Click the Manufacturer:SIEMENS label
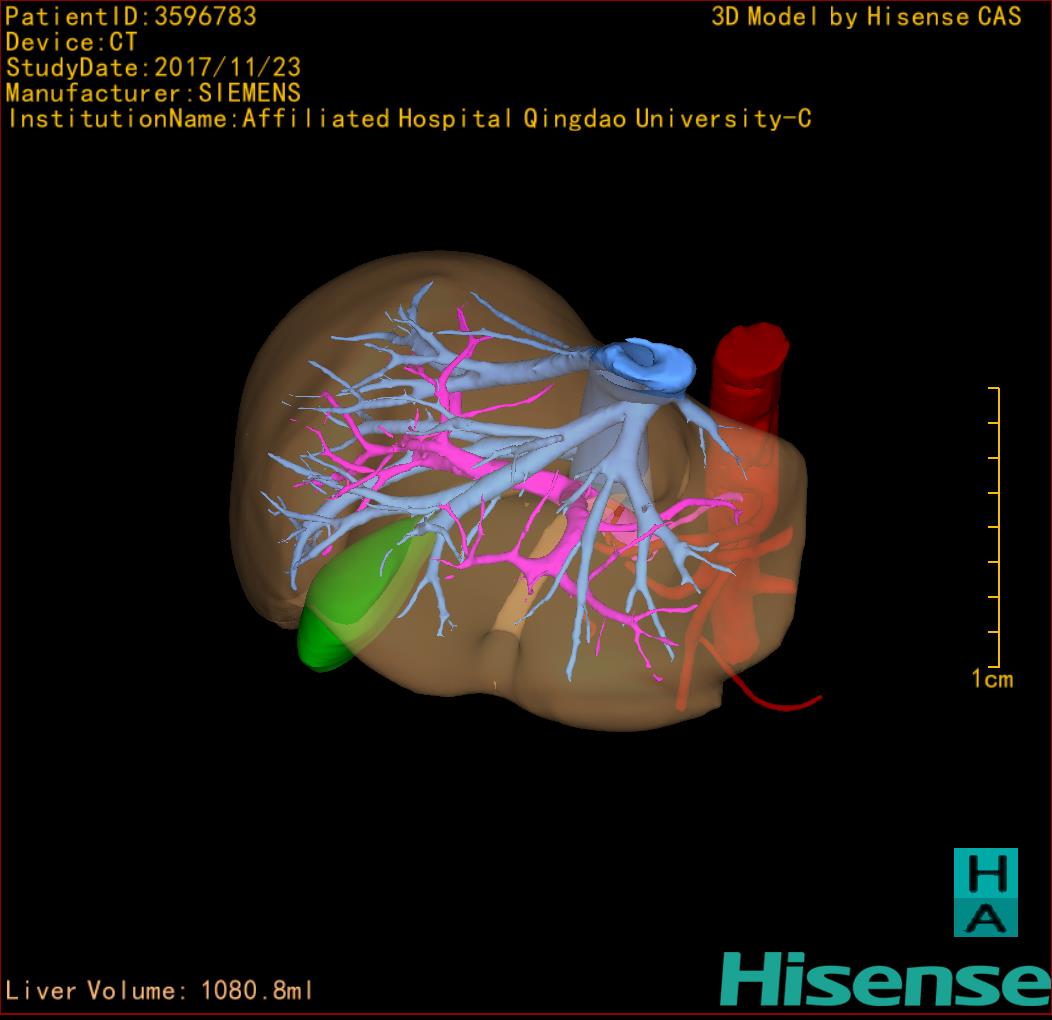 tap(153, 93)
